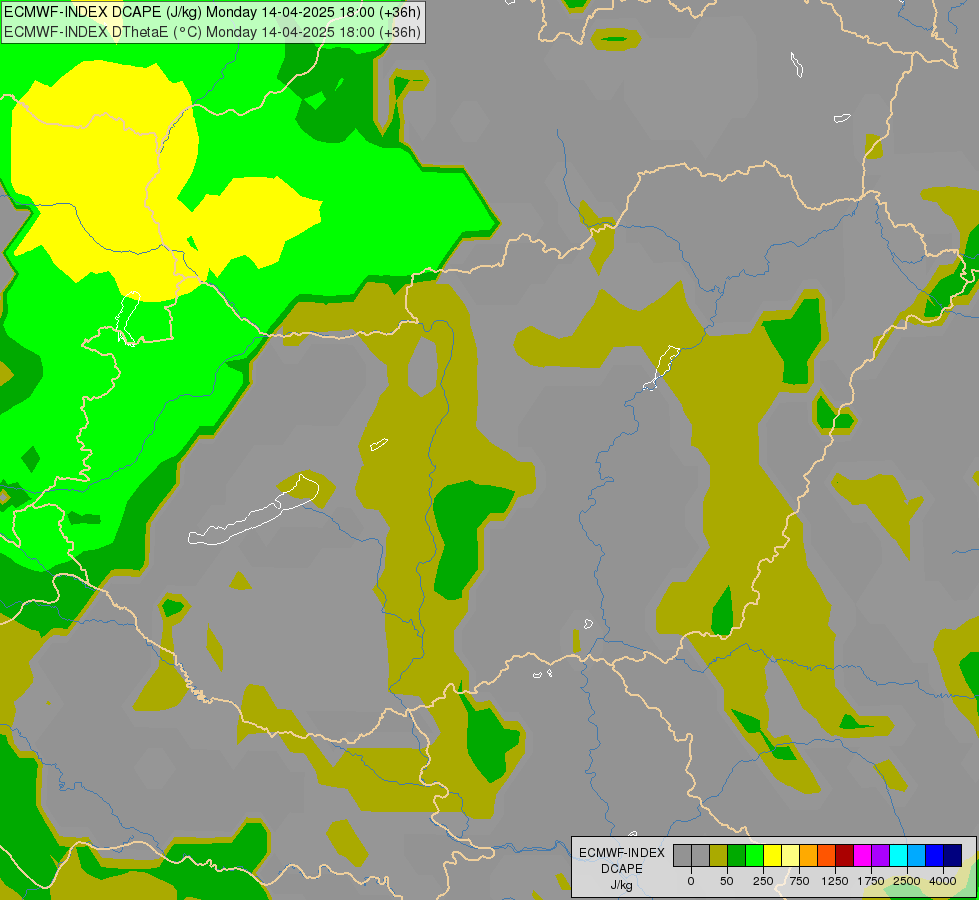Click the legend value "1750"
Viewport: 979px width, 900px height.
pyautogui.click(x=871, y=881)
